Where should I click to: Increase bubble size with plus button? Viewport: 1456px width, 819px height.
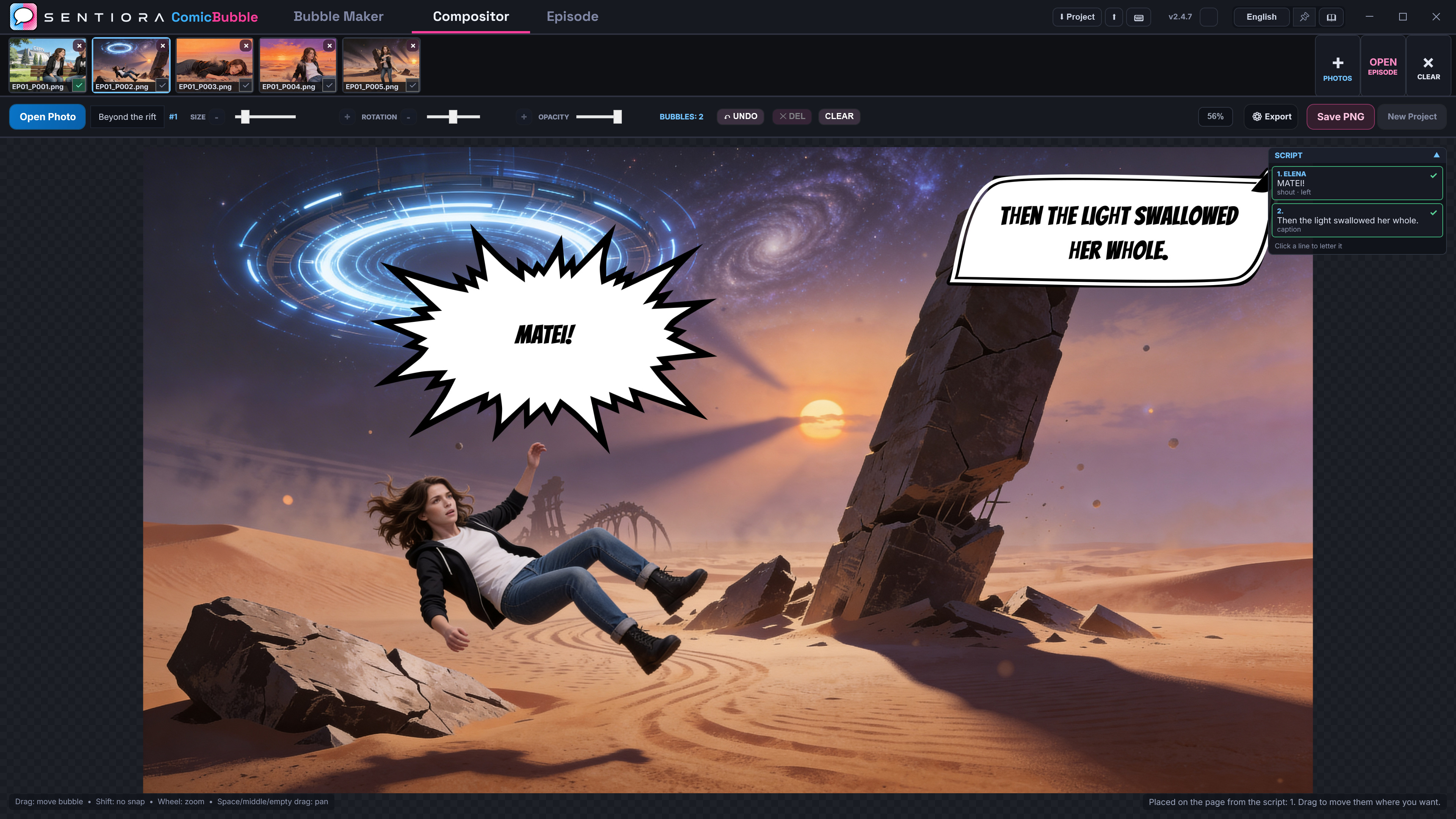click(347, 117)
